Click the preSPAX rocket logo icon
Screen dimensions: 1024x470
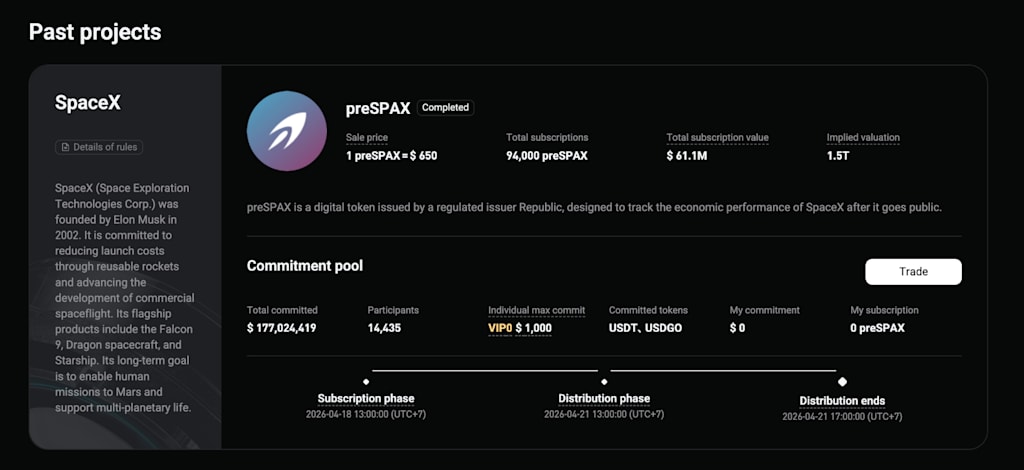coord(287,131)
